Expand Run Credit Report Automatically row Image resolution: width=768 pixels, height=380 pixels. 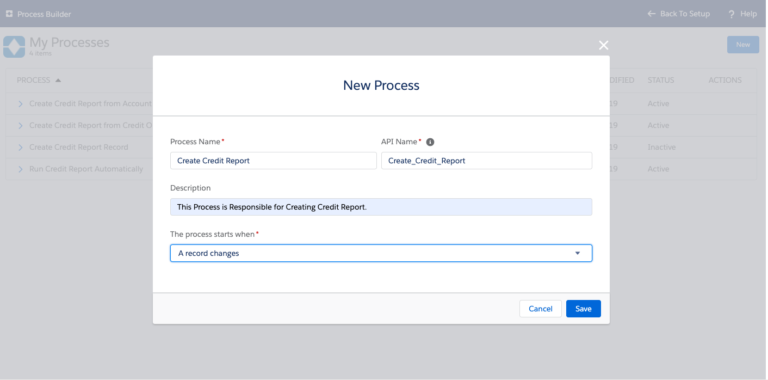click(x=20, y=169)
